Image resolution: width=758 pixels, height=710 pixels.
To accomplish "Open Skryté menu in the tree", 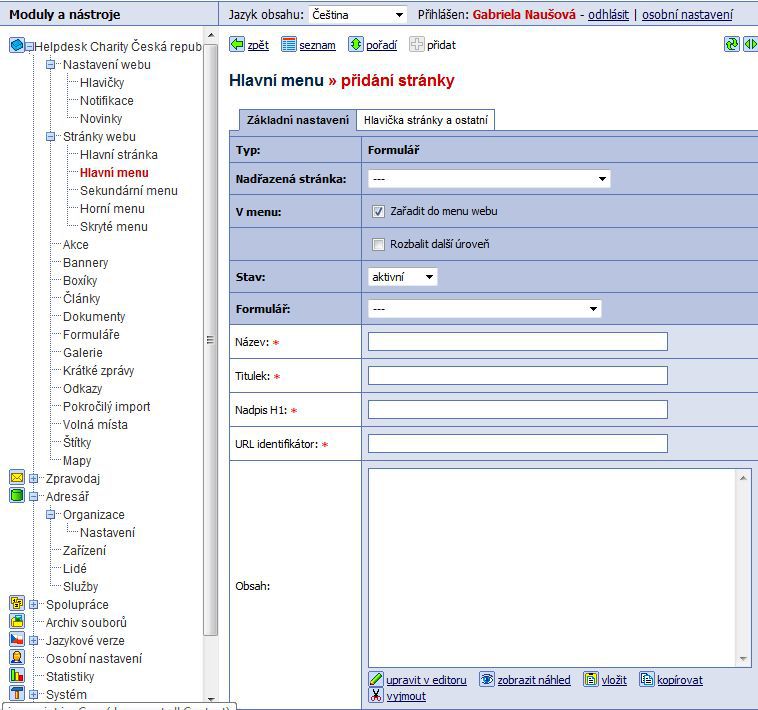I will 114,226.
